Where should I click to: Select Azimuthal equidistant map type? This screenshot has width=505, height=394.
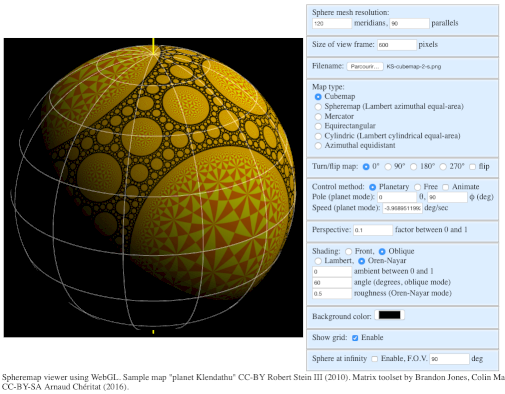[318, 146]
